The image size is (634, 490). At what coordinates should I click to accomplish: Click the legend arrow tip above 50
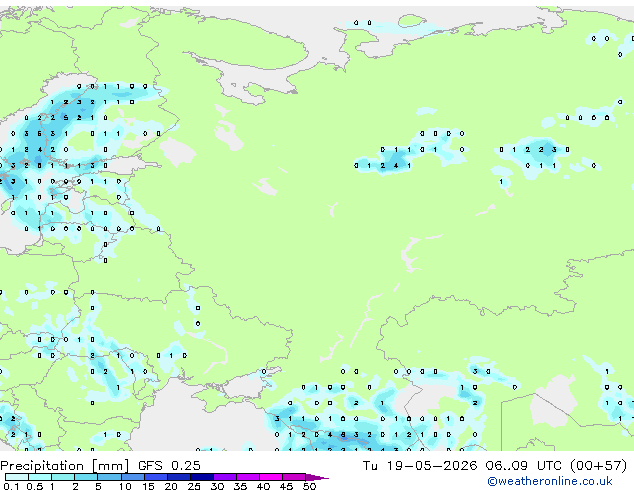(317, 477)
